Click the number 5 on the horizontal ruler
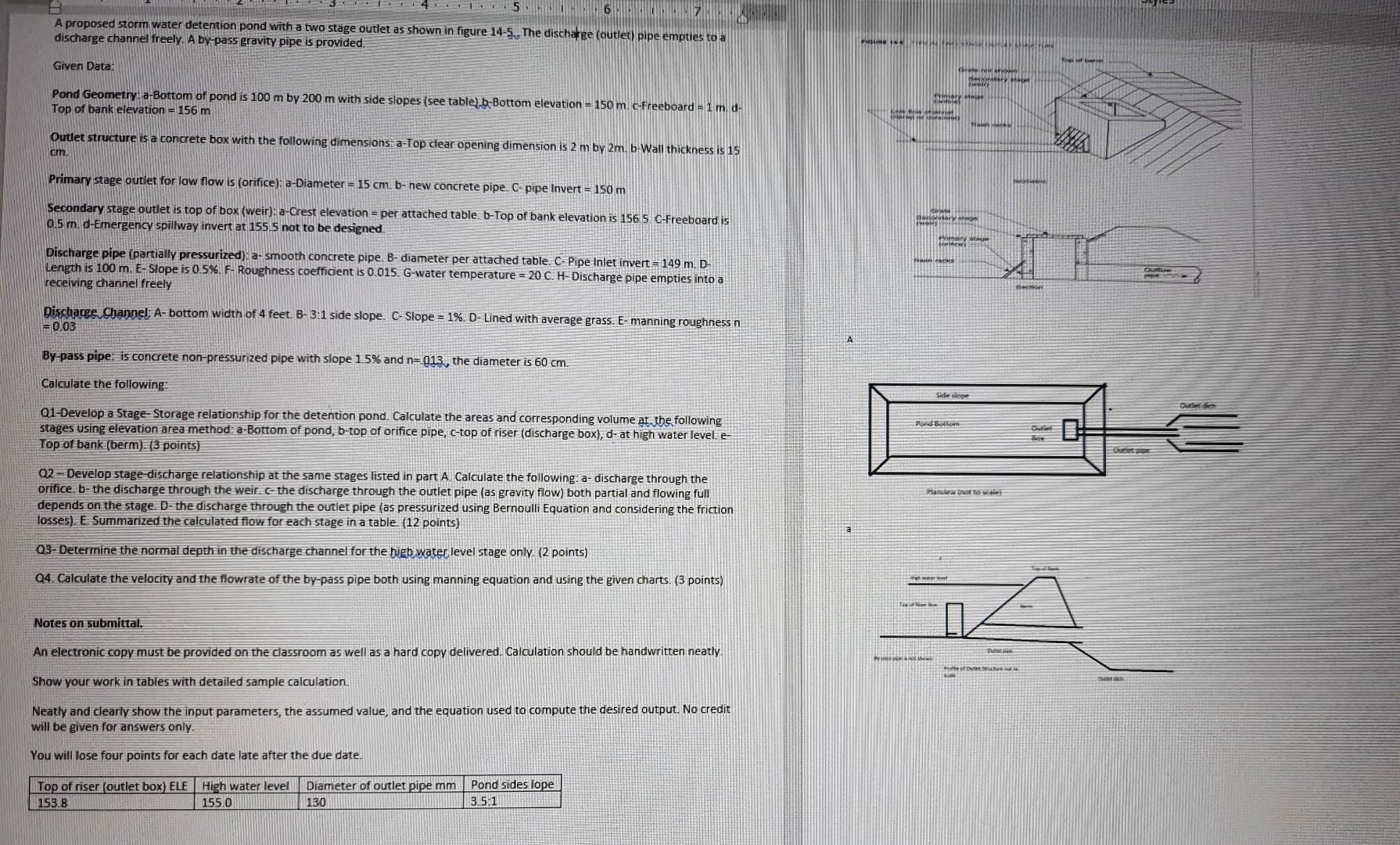Viewport: 1400px width, 845px height. tap(517, 8)
